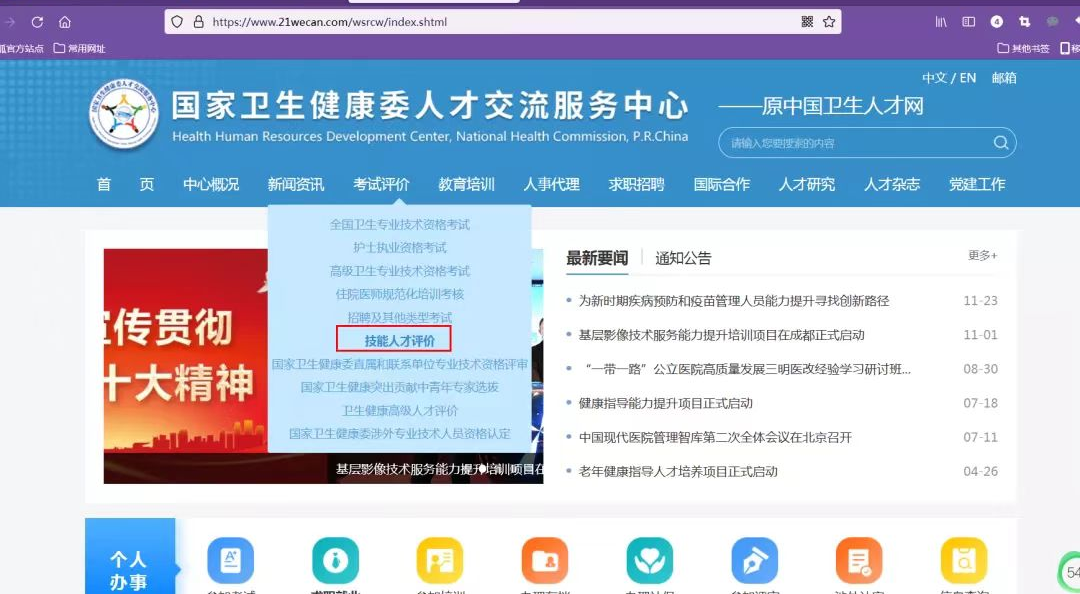Open the orange certified document icon
Image resolution: width=1080 pixels, height=594 pixels.
(859, 560)
